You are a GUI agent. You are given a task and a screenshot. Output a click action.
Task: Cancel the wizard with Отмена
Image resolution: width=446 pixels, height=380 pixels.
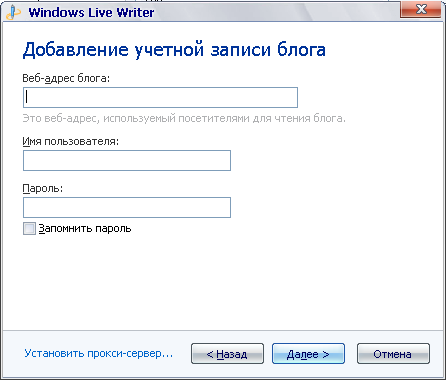(393, 354)
